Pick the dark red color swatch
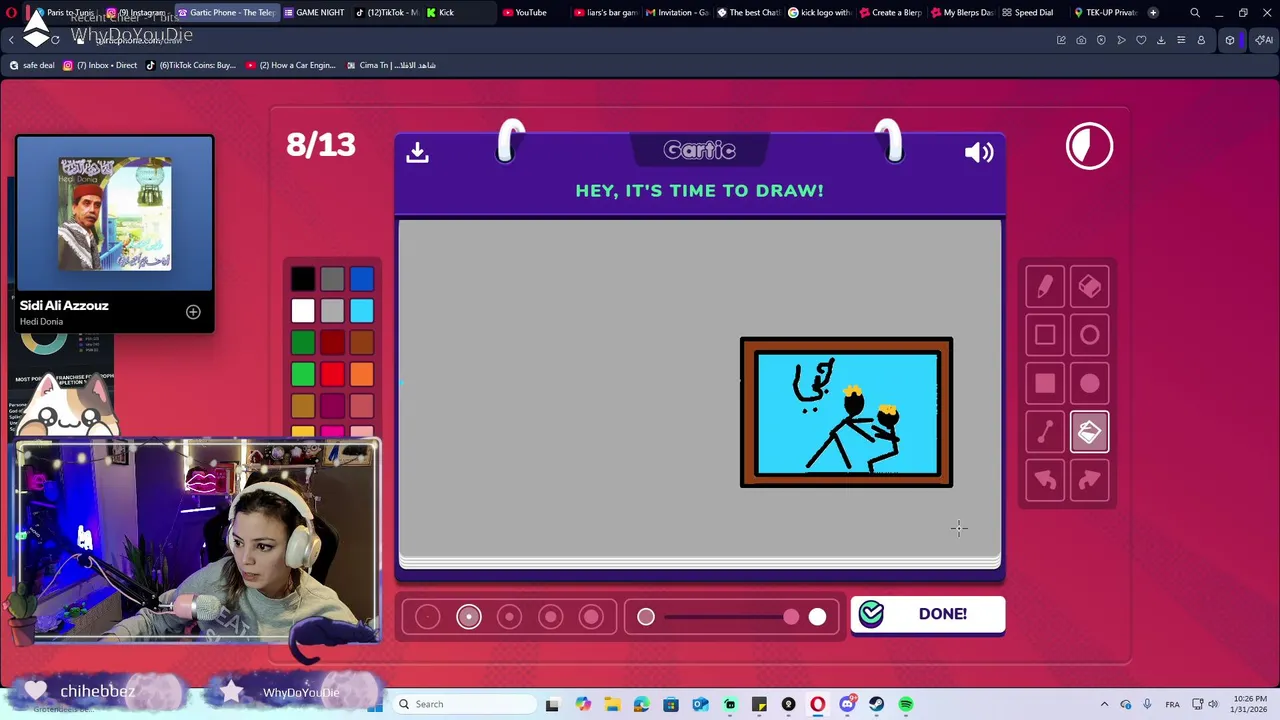The height and width of the screenshot is (720, 1280). pos(333,343)
